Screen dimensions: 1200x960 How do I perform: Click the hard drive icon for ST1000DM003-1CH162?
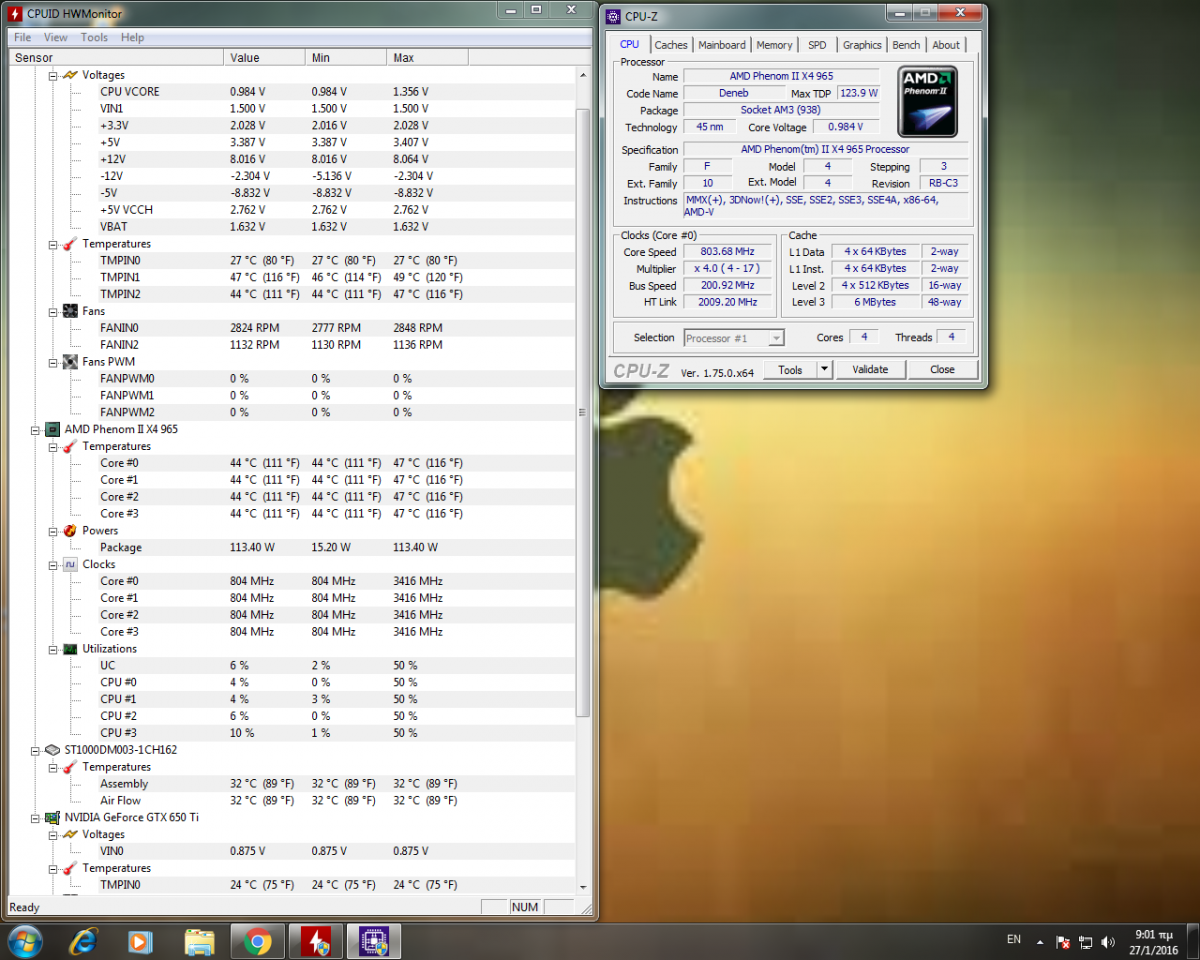(x=53, y=749)
